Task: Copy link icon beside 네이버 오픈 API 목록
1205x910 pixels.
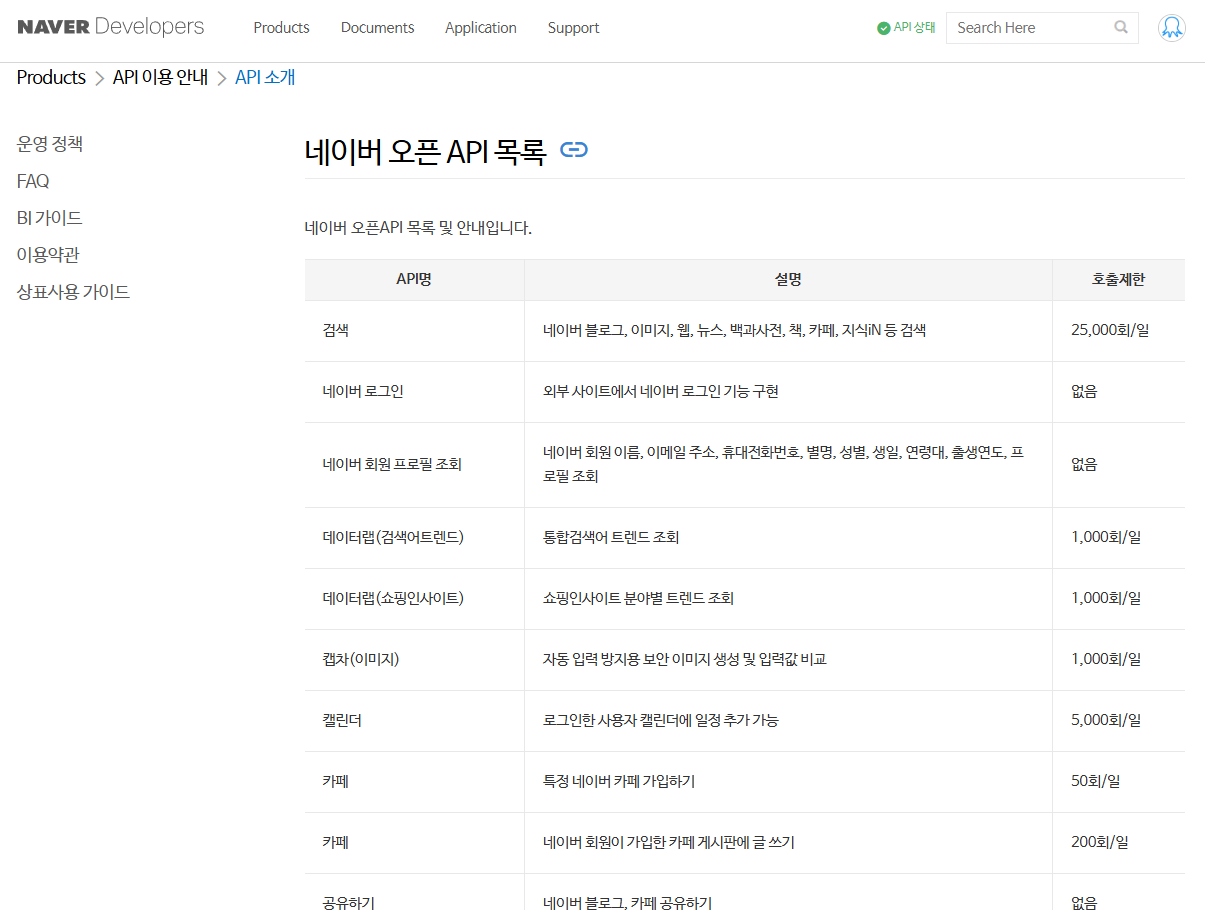Action: pos(574,150)
